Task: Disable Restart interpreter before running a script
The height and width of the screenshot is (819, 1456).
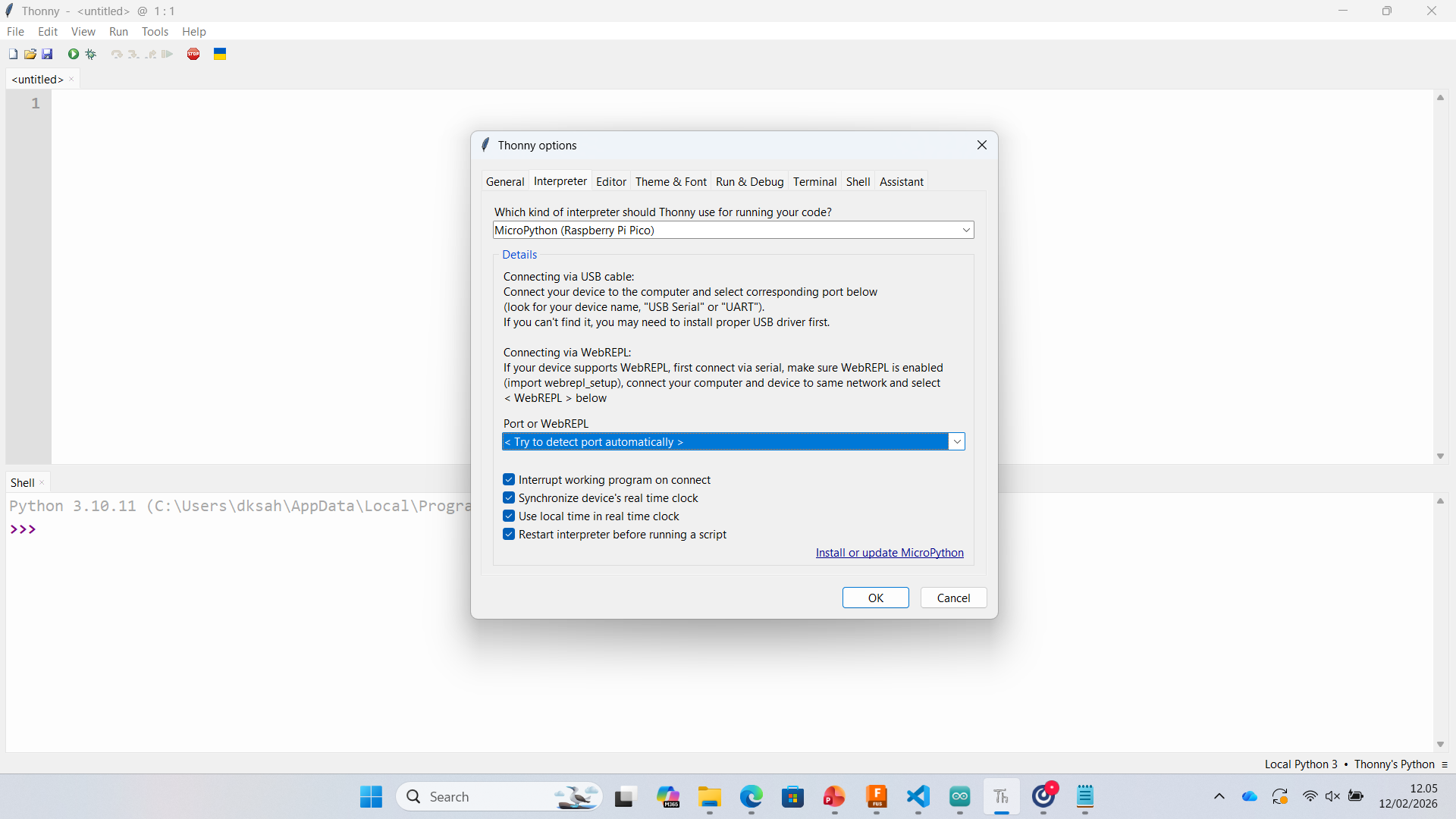Action: pos(509,535)
